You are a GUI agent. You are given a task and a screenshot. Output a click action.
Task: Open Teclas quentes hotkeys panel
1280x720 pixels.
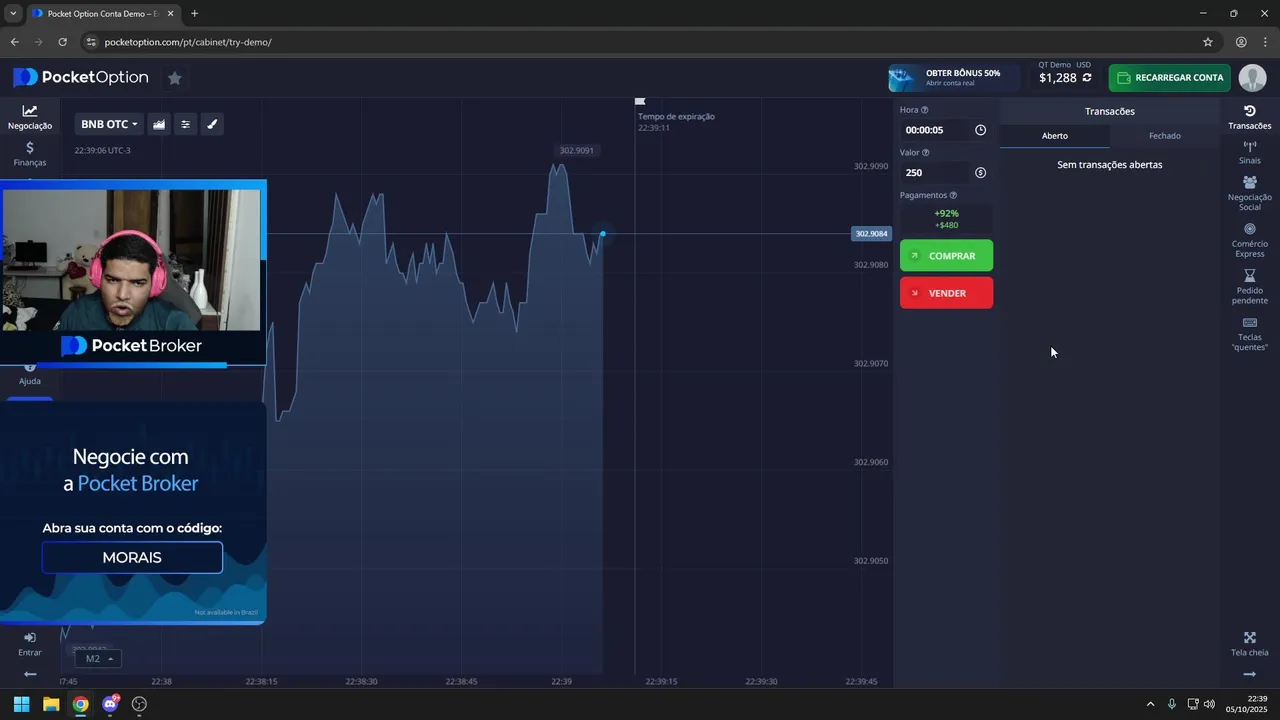(1250, 334)
